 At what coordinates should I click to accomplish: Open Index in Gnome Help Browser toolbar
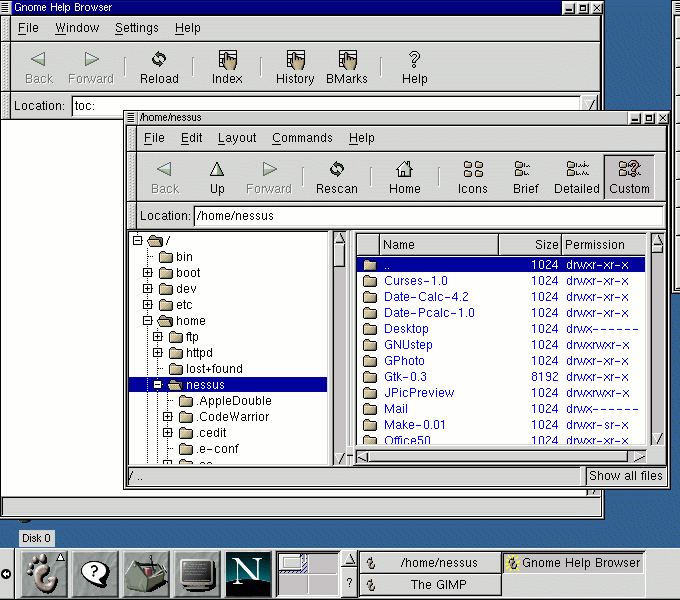pos(227,67)
